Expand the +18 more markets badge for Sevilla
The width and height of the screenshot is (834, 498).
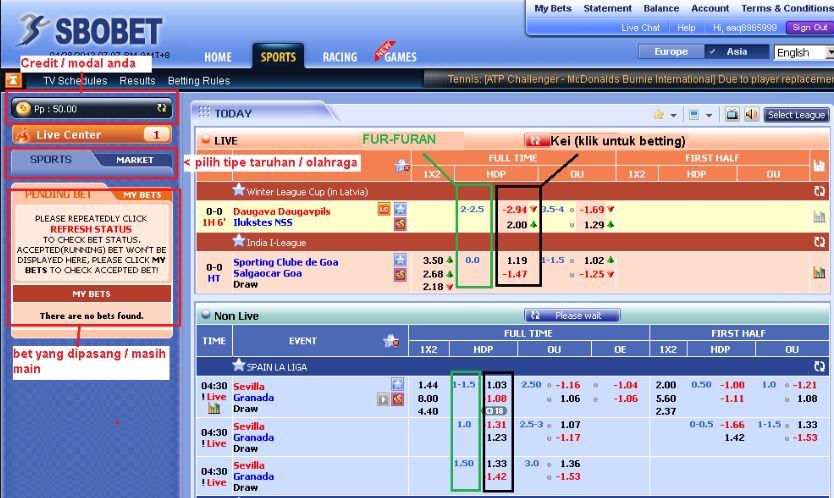coord(495,411)
